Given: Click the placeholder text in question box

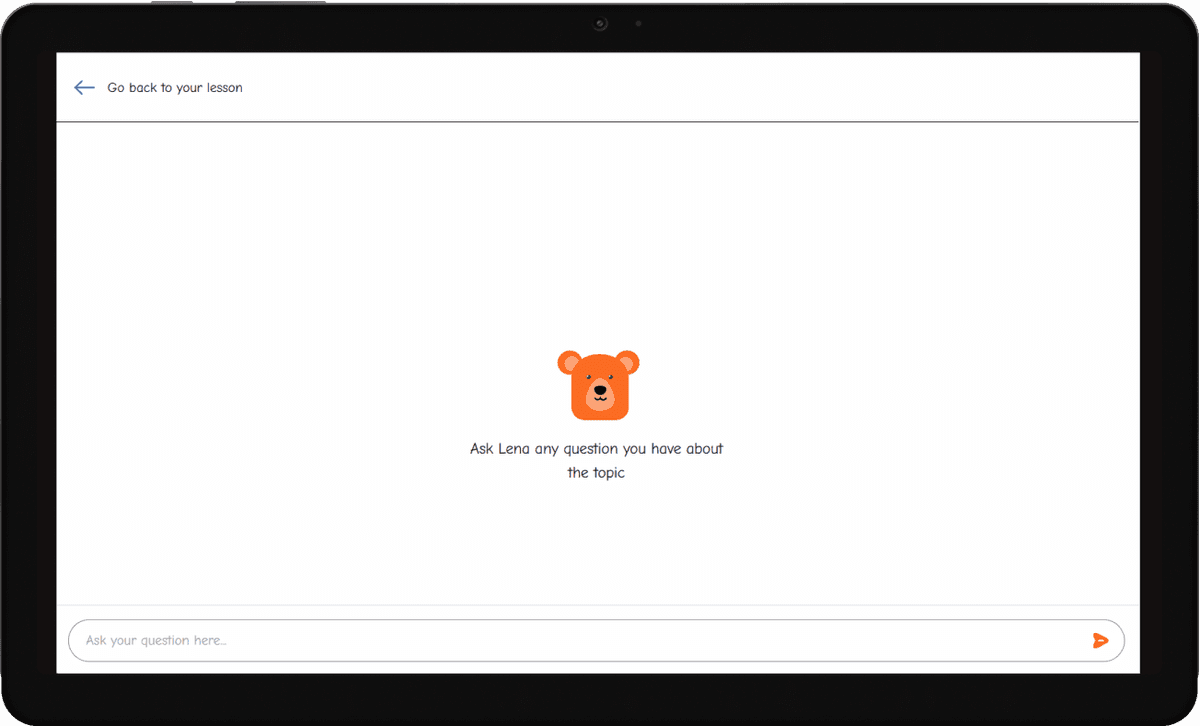Looking at the screenshot, I should click(156, 640).
